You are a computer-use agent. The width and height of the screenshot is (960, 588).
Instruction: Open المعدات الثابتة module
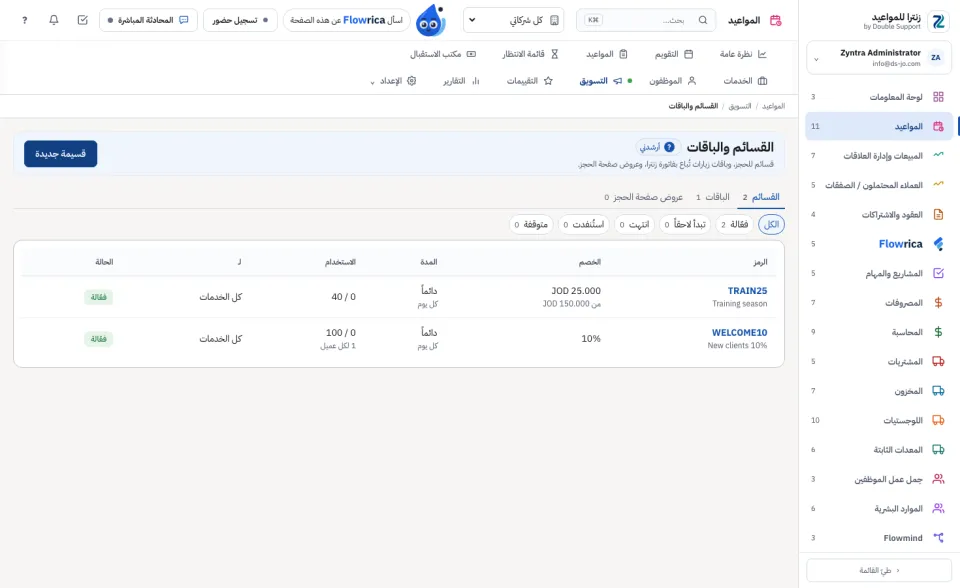tap(879, 450)
